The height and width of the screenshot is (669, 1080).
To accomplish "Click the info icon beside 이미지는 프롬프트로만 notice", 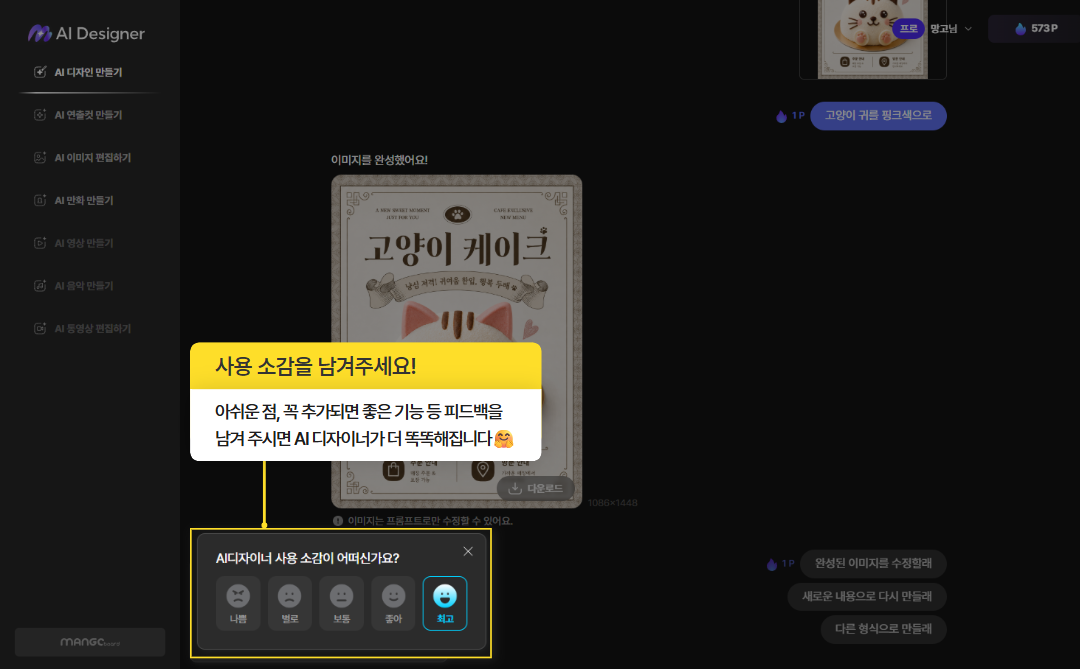I will click(x=338, y=522).
